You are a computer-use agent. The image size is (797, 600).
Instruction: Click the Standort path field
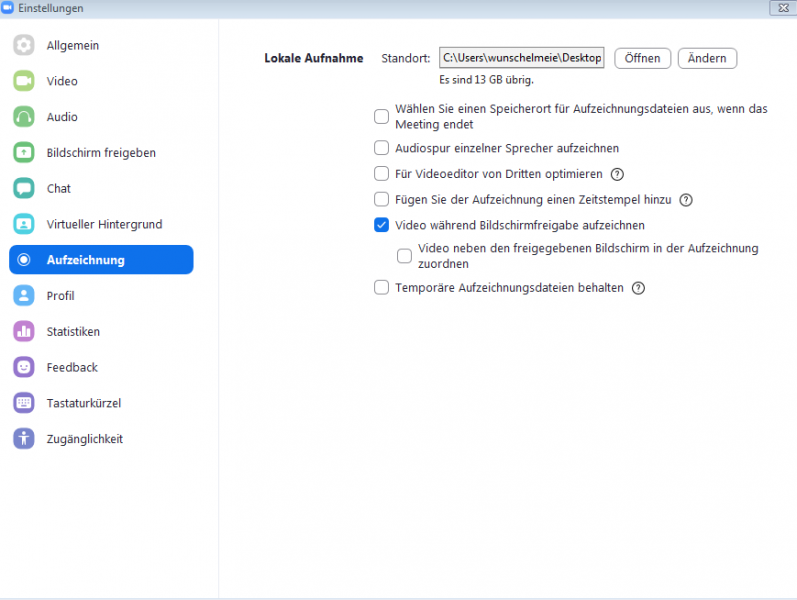[x=522, y=58]
